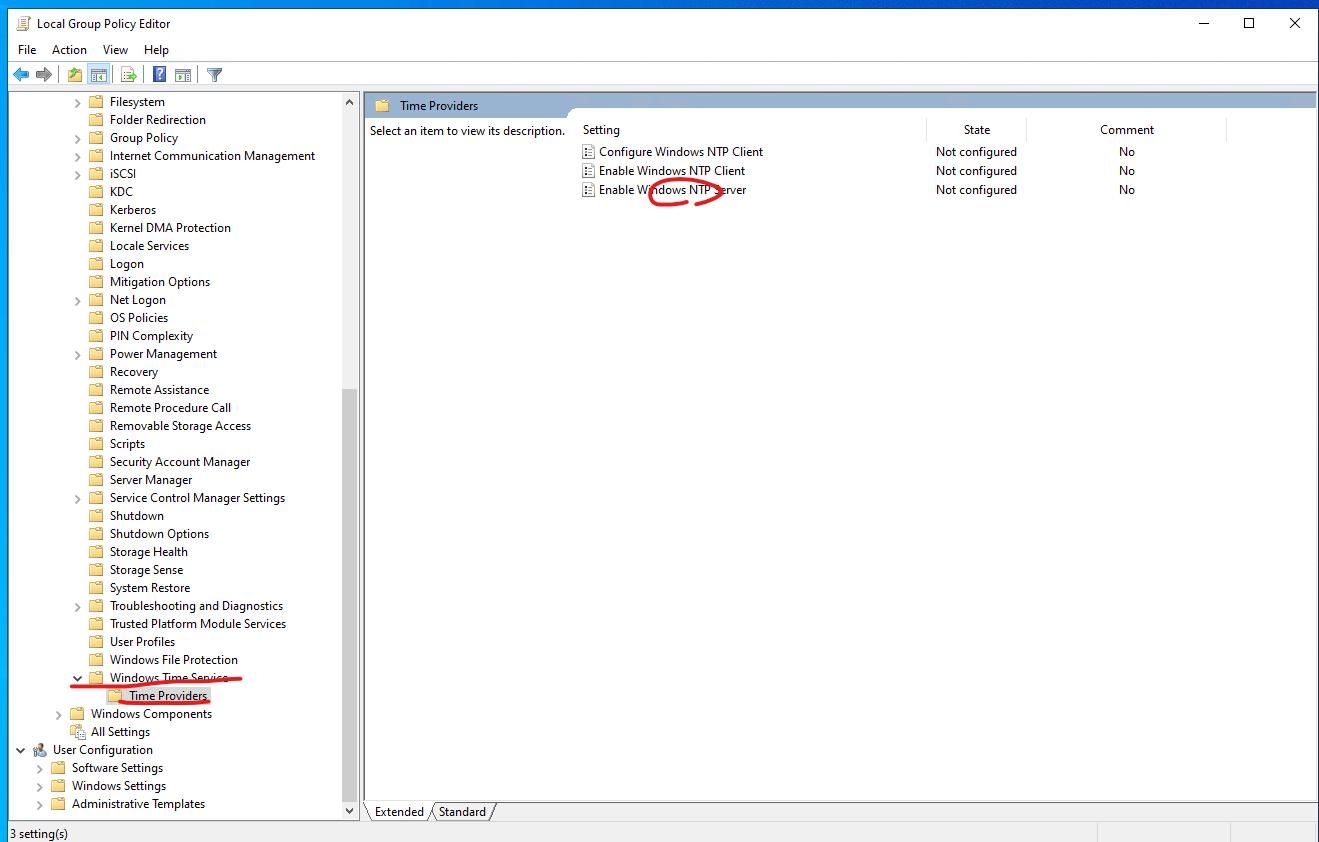Viewport: 1319px width, 842px height.
Task: Click the Windows Time Service folder icon
Action: pos(96,678)
